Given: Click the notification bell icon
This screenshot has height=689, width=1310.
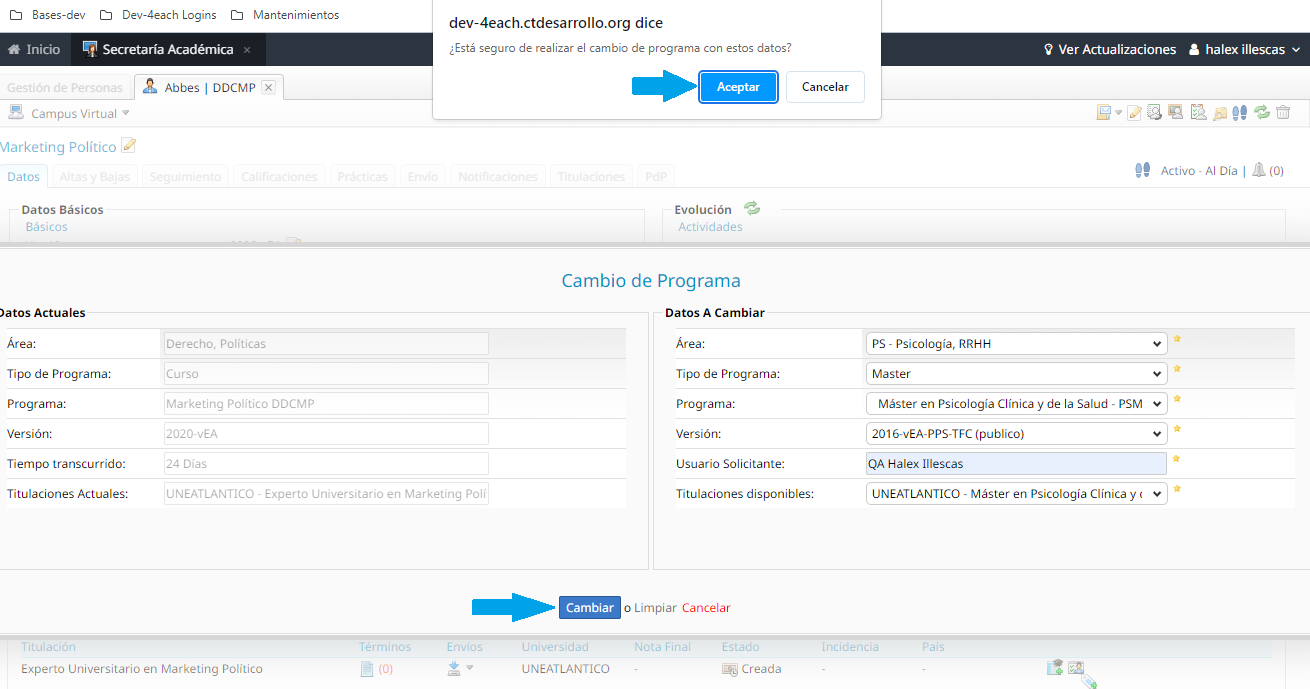Looking at the screenshot, I should pyautogui.click(x=1258, y=170).
